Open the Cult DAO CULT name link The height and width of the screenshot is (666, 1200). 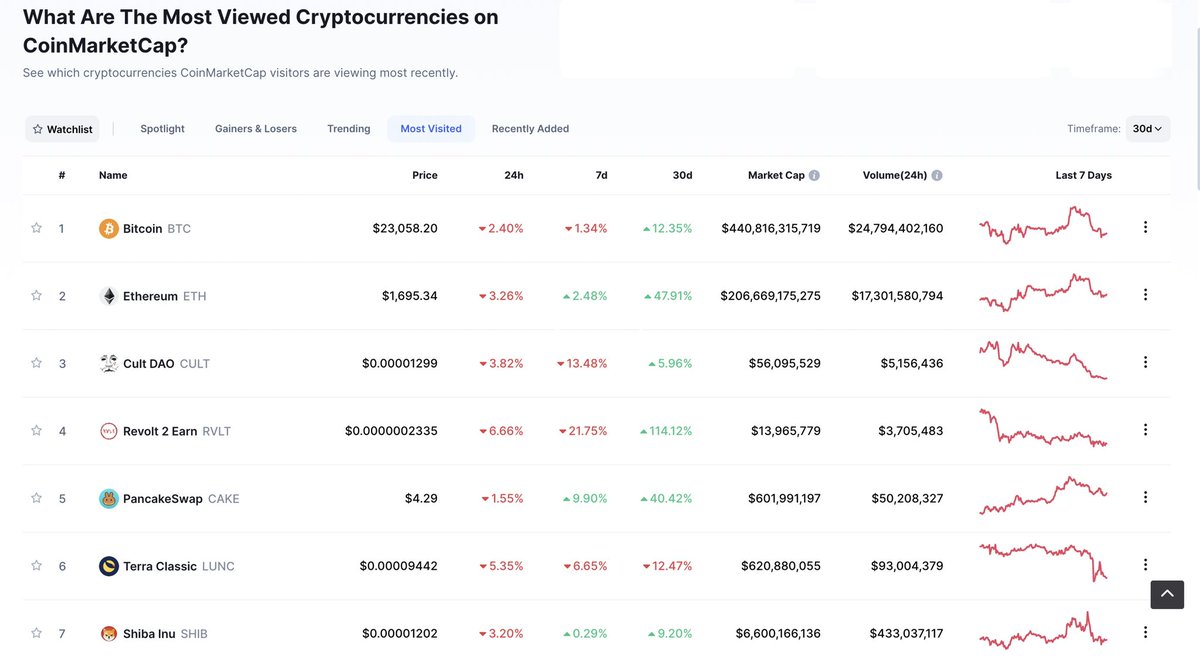[166, 363]
